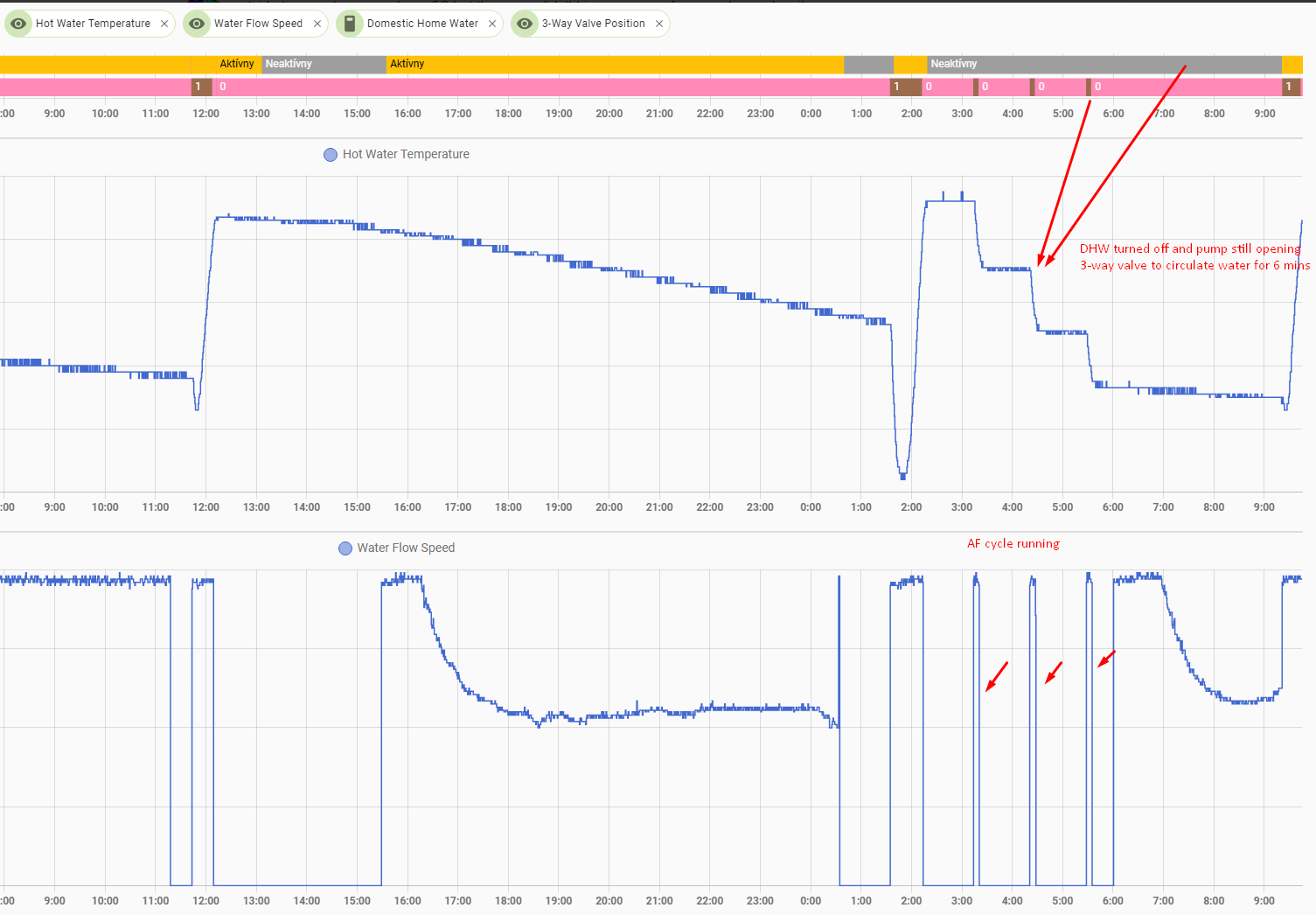Remove the 3-Way Valve Position chip

click(659, 24)
